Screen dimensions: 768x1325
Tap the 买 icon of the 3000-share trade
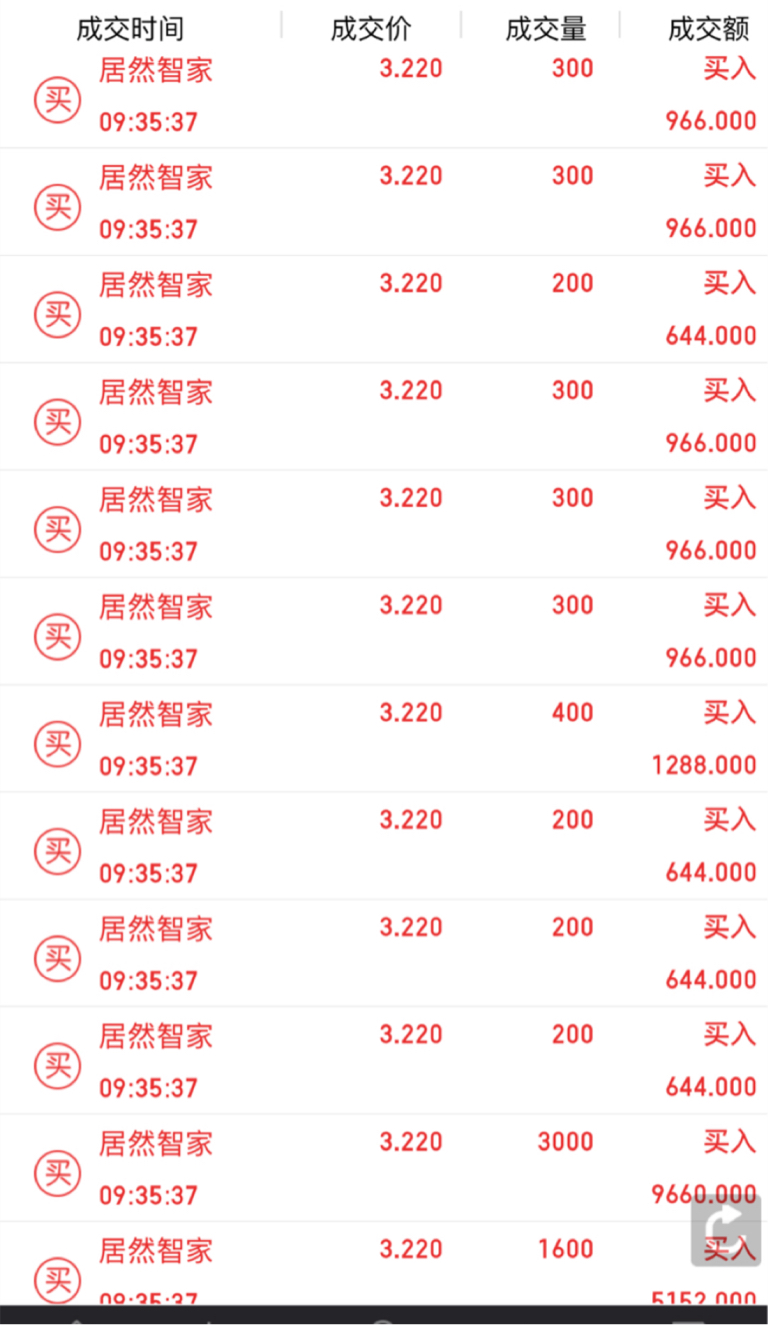pos(57,1173)
